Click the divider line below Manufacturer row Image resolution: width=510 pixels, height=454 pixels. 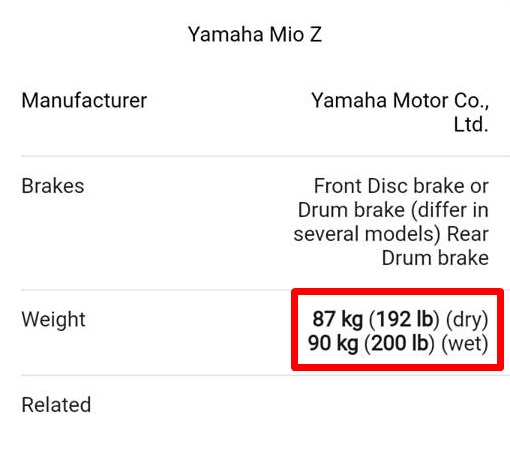pyautogui.click(x=265, y=156)
